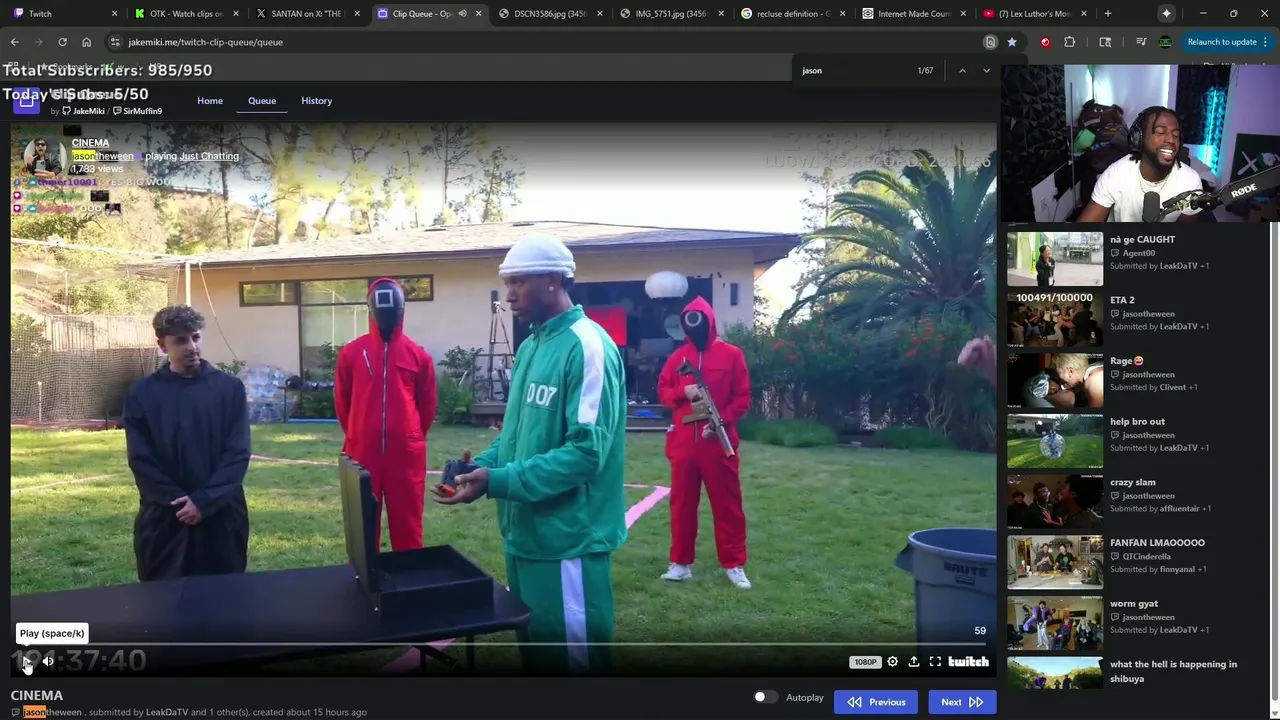
Task: Open the Home tab
Action: point(210,101)
